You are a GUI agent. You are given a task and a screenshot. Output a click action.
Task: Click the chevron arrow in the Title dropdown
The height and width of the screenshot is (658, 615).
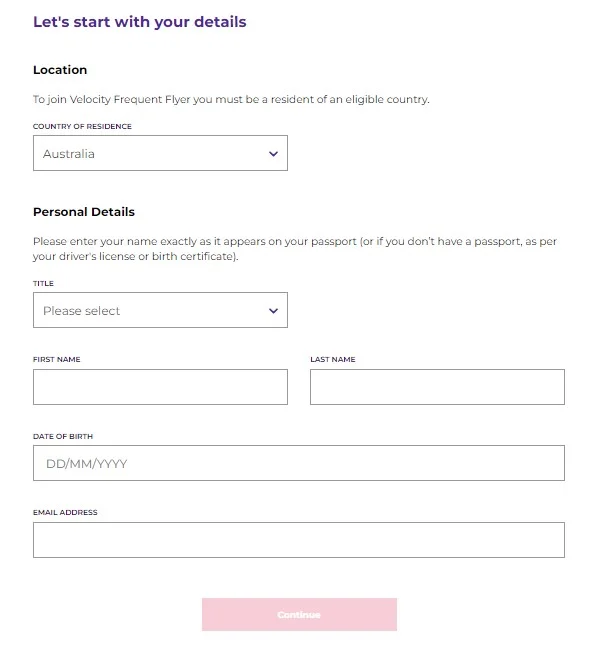tap(273, 310)
